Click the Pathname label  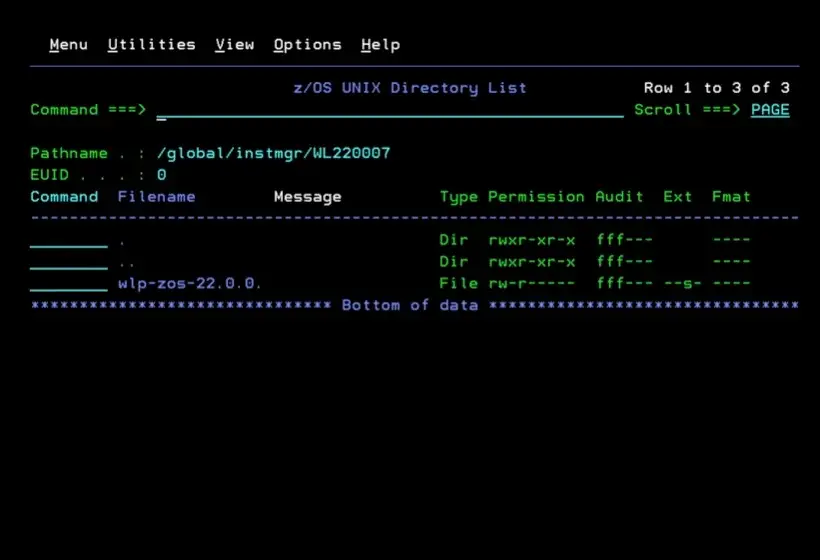[69, 153]
